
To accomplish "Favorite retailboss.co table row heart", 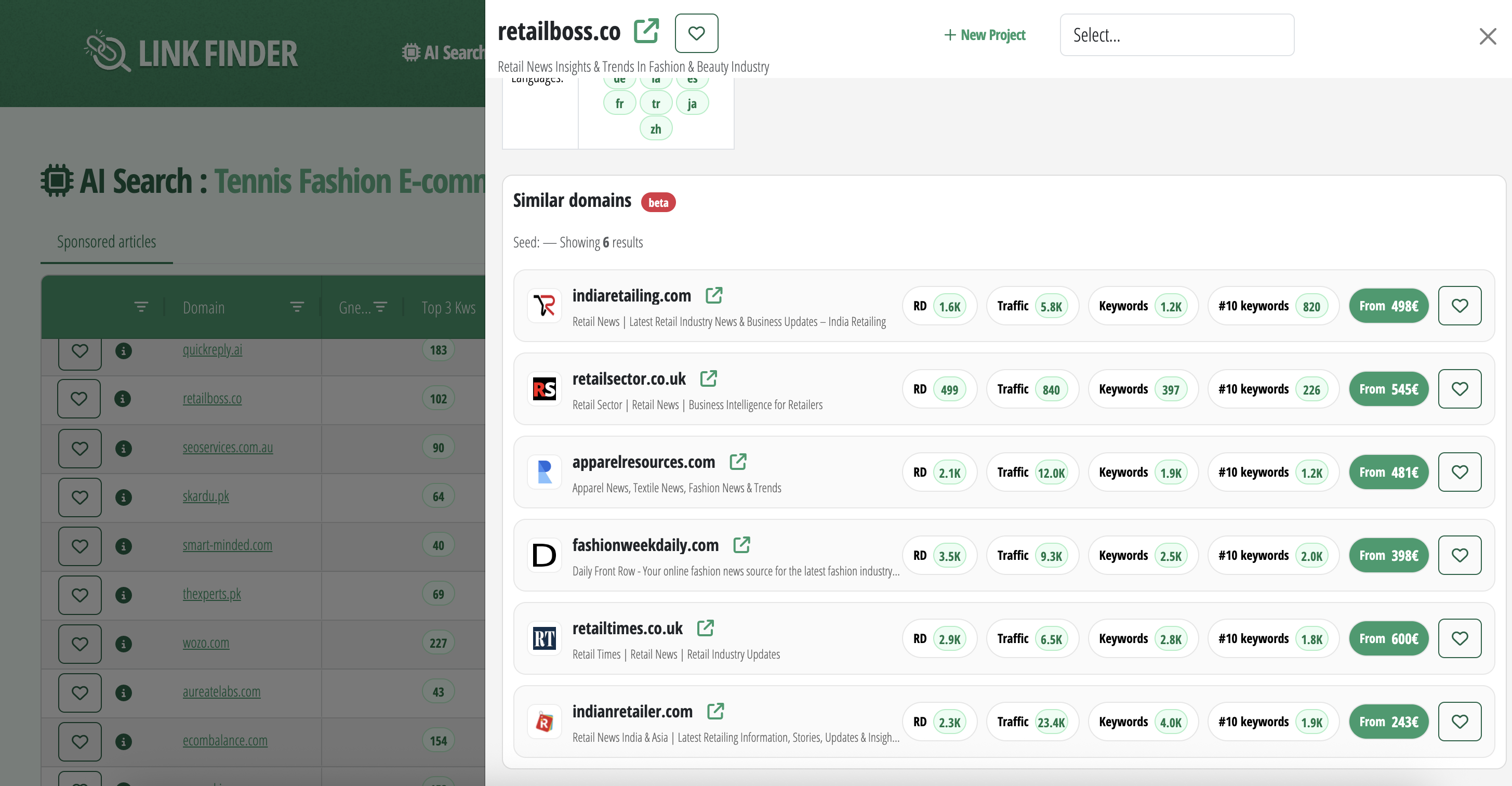I will tap(79, 399).
